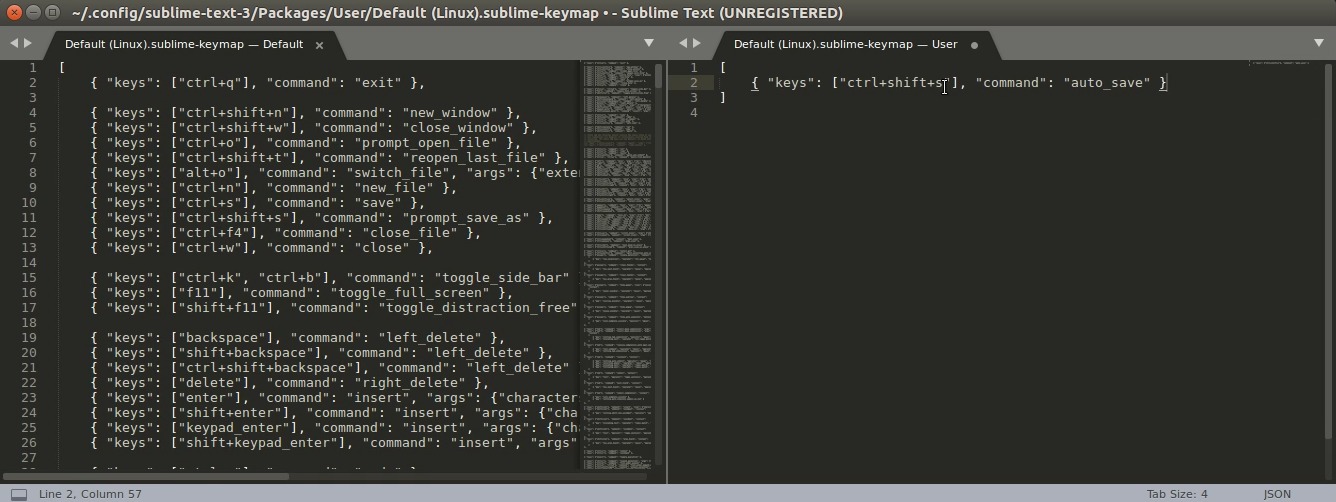Go to previous tab in right pane
The height and width of the screenshot is (502, 1336).
683,43
